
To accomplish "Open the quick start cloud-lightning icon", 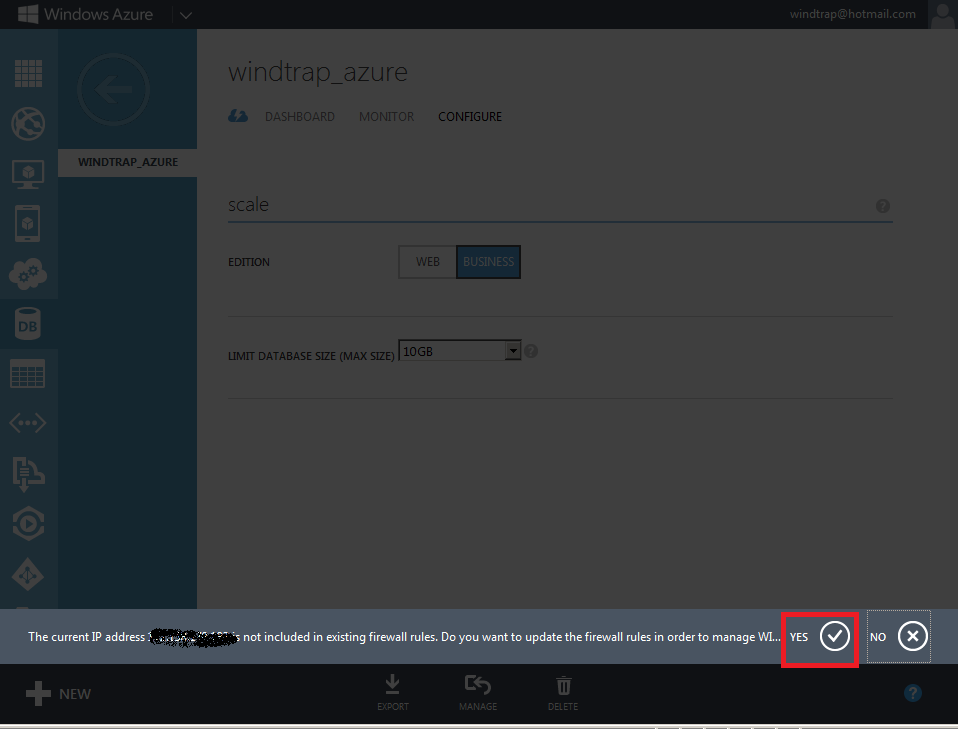I will [x=238, y=115].
